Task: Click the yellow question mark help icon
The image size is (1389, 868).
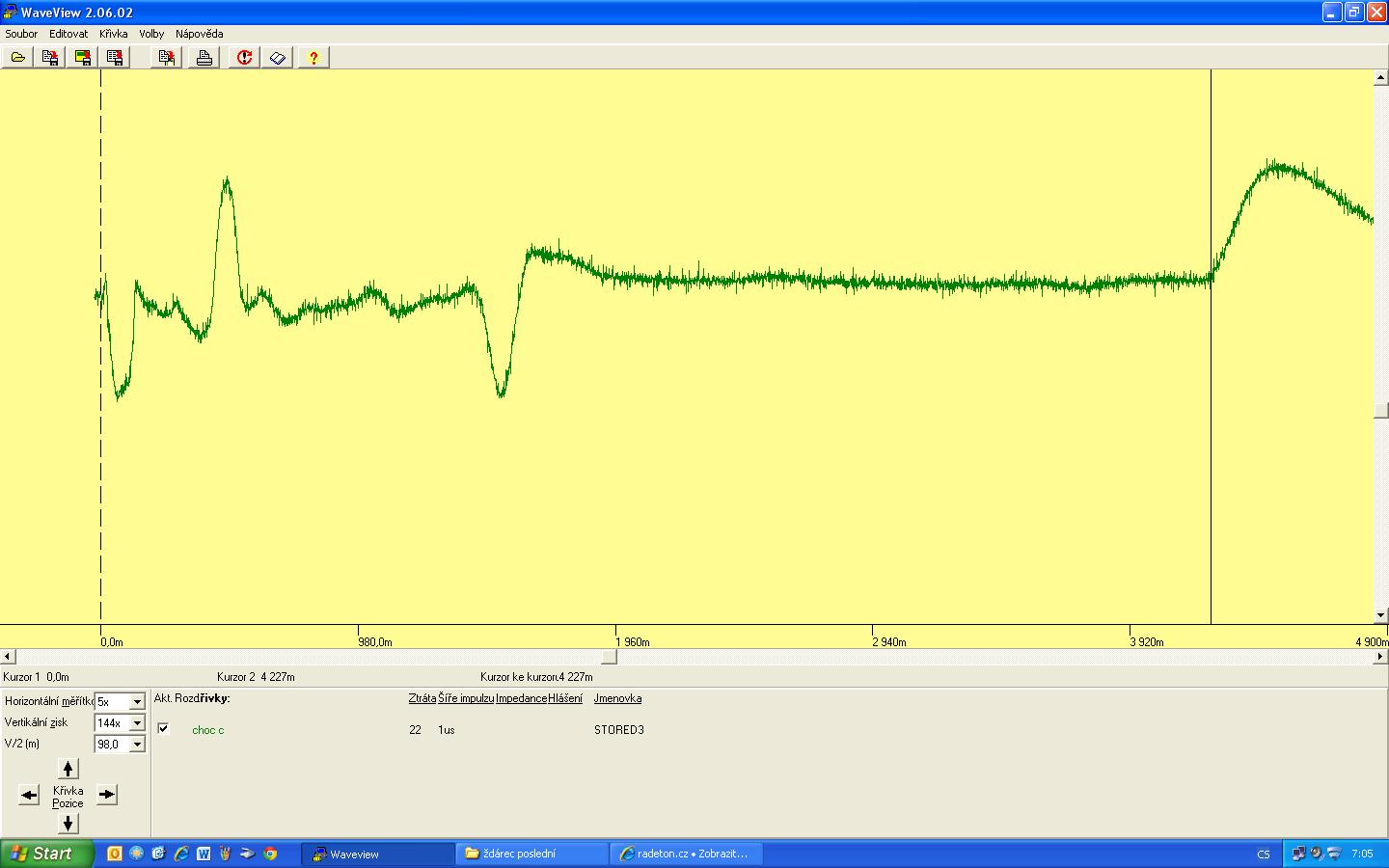Action: tap(313, 58)
